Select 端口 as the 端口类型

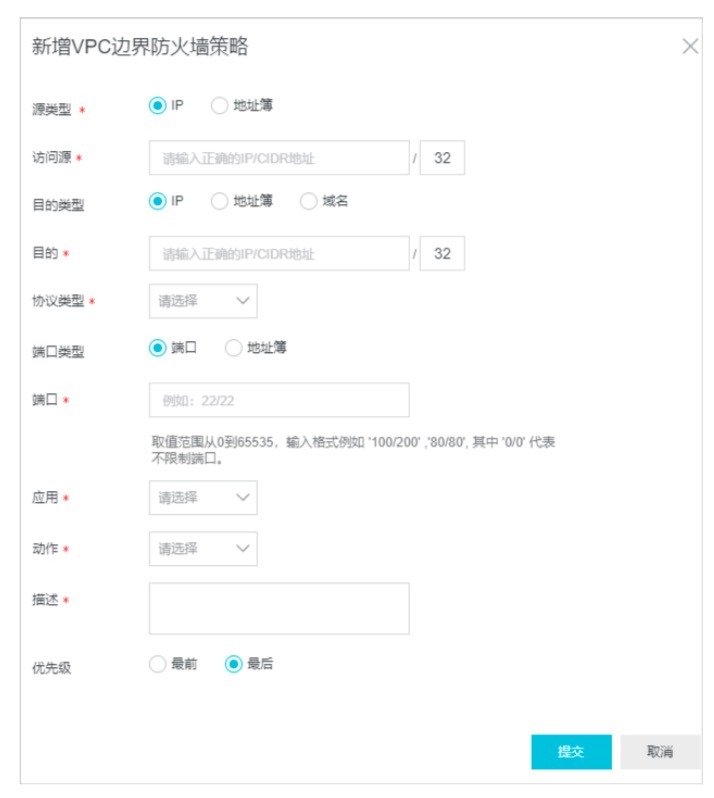point(157,348)
